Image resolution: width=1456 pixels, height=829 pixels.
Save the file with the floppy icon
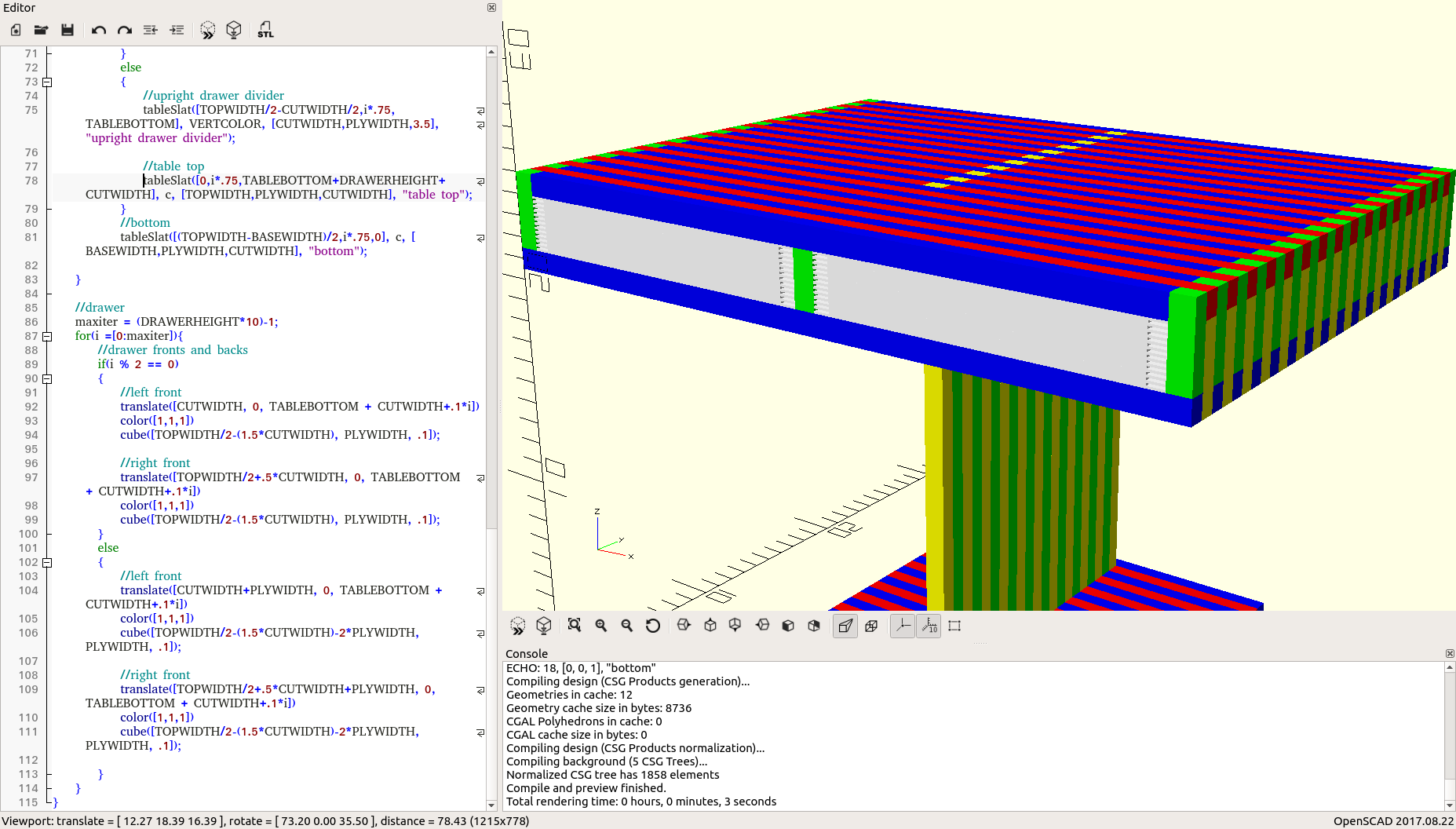click(x=68, y=30)
